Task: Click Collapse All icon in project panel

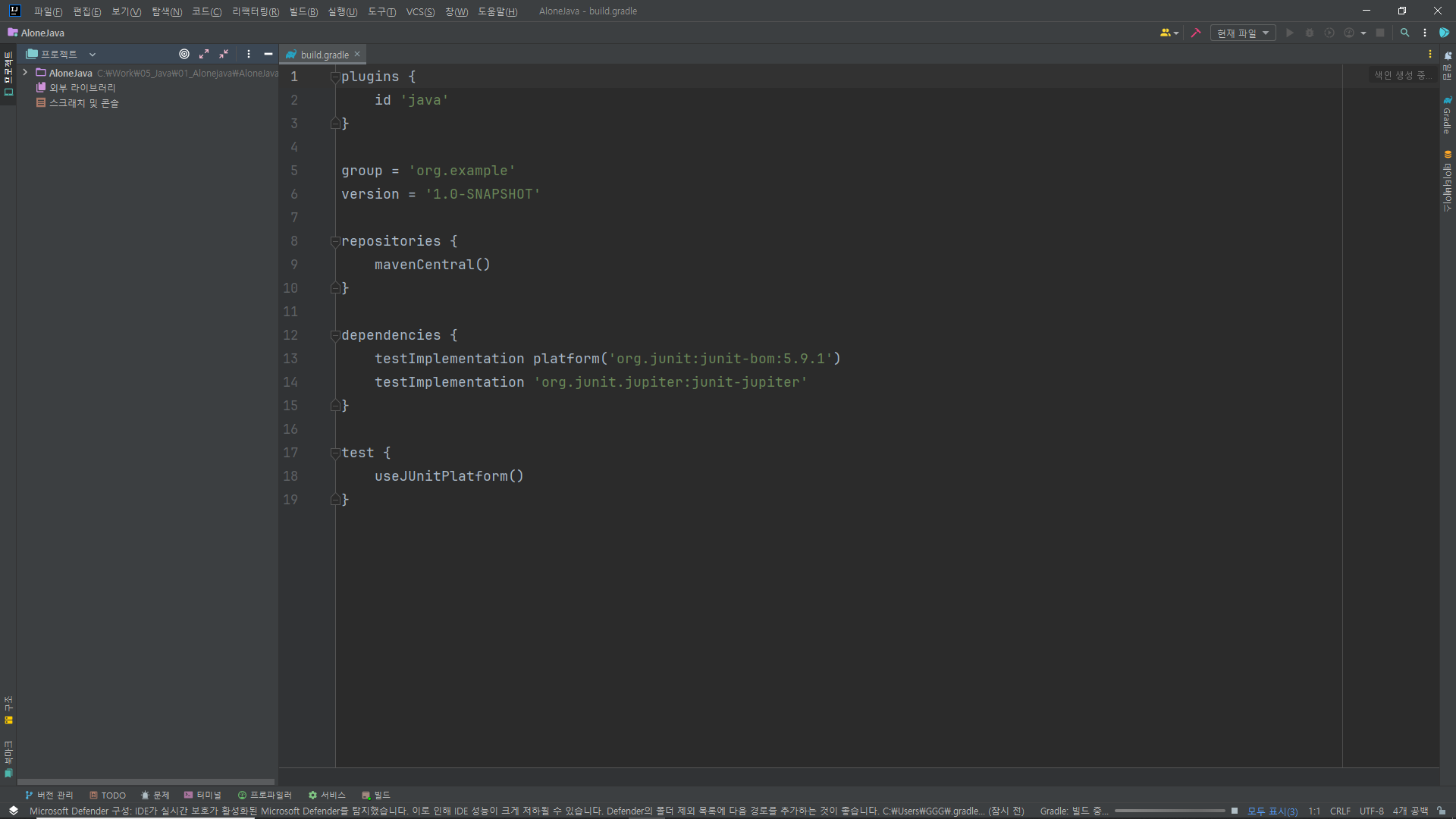Action: (x=224, y=54)
